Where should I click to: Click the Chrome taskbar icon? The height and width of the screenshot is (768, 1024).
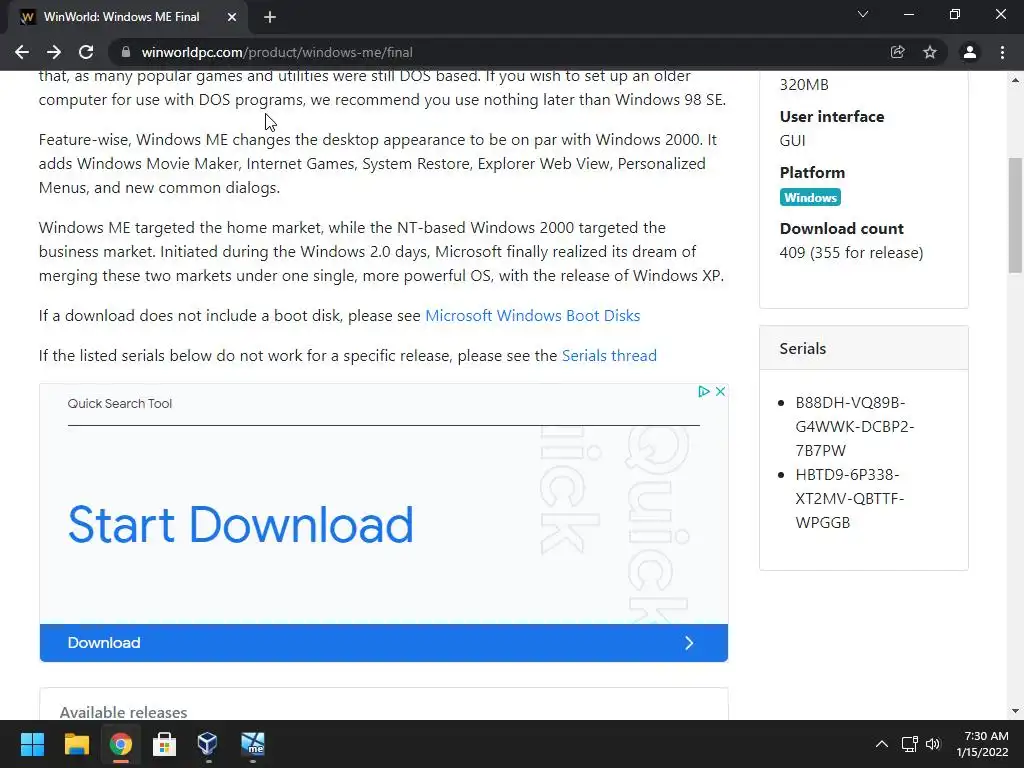coord(120,744)
